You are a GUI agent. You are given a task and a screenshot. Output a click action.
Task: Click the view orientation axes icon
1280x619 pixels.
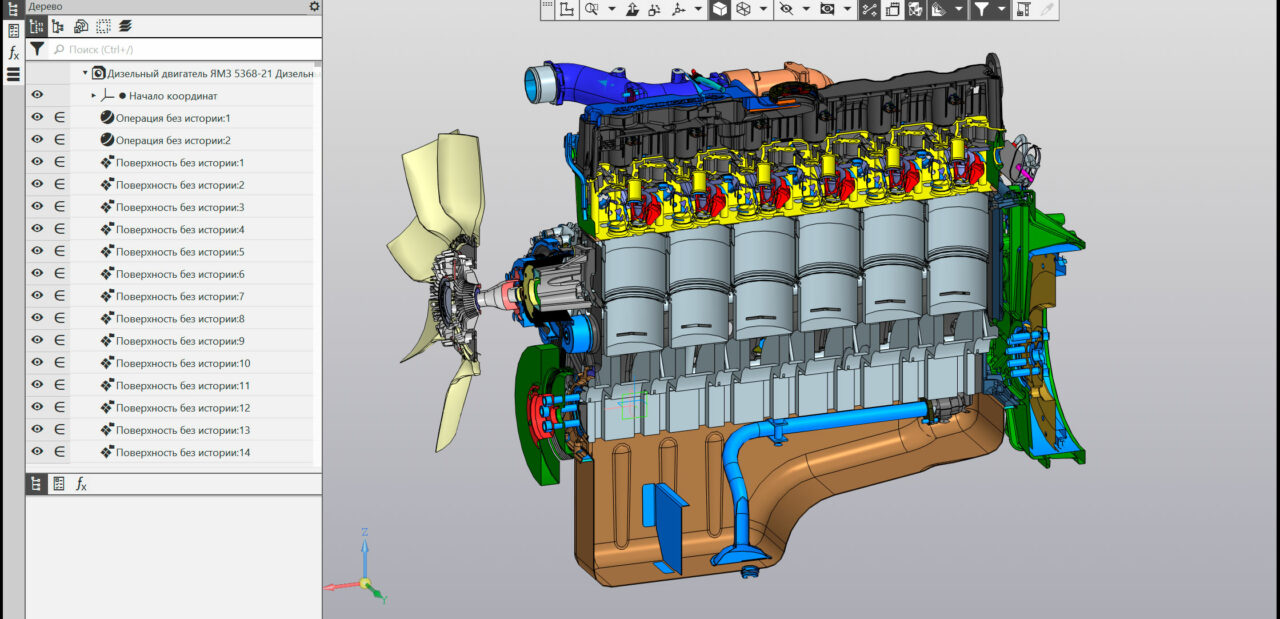[x=679, y=9]
